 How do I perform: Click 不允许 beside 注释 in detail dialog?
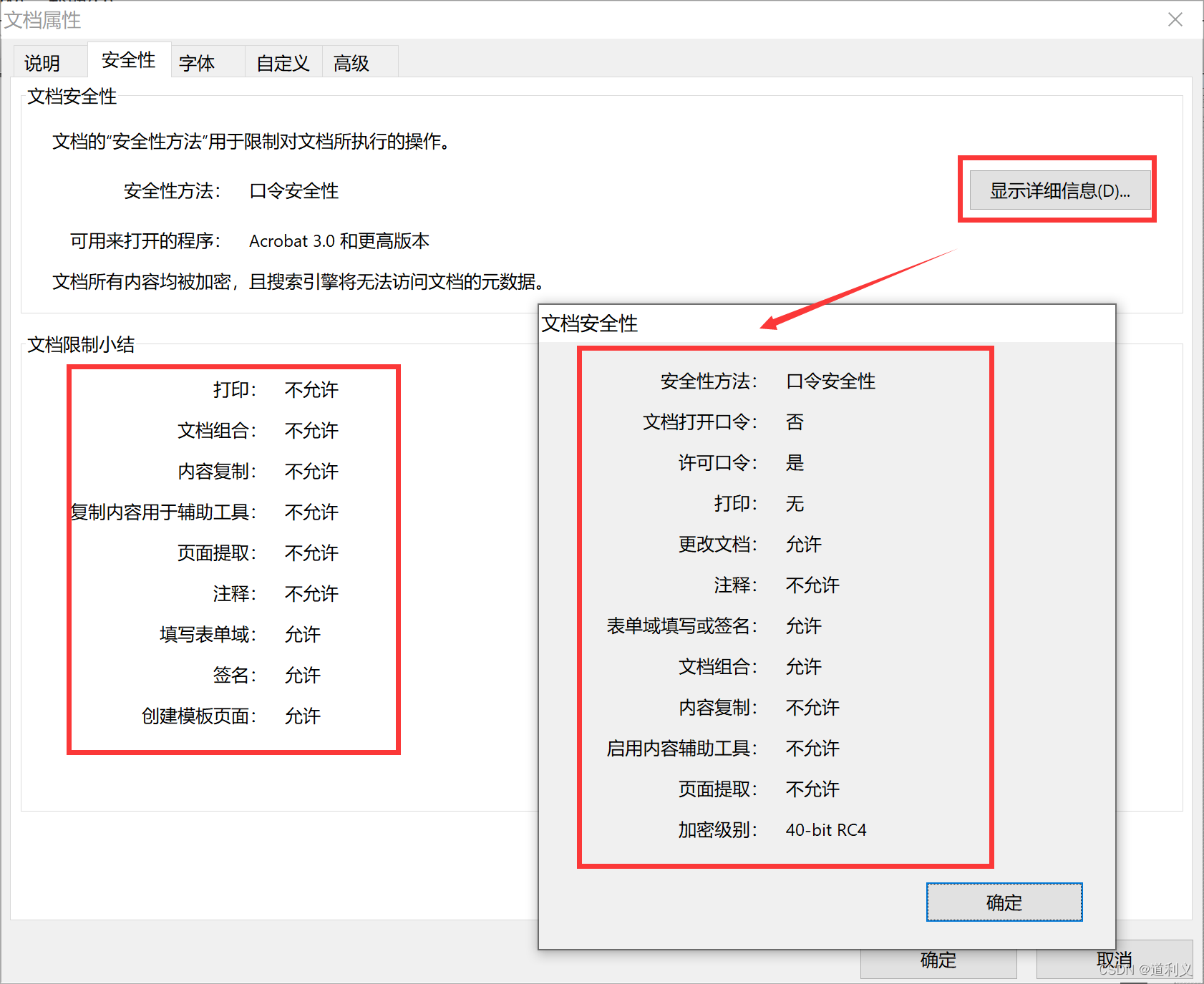tap(811, 585)
